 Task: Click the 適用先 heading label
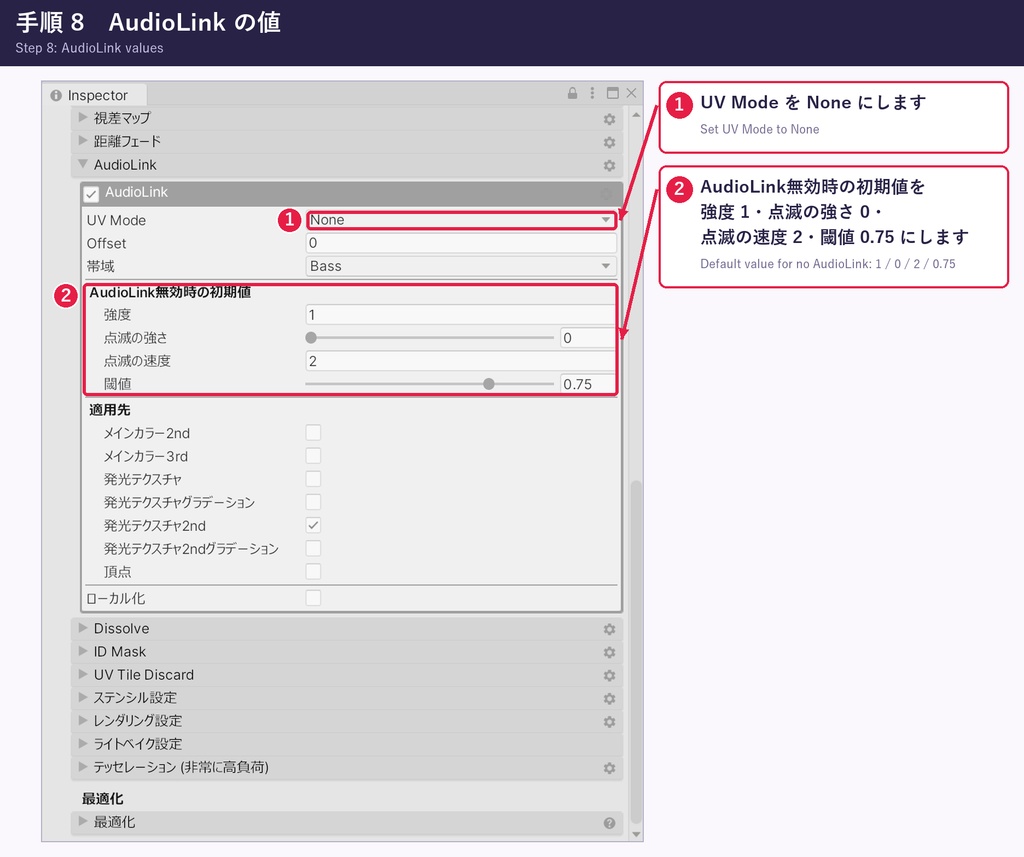point(110,410)
